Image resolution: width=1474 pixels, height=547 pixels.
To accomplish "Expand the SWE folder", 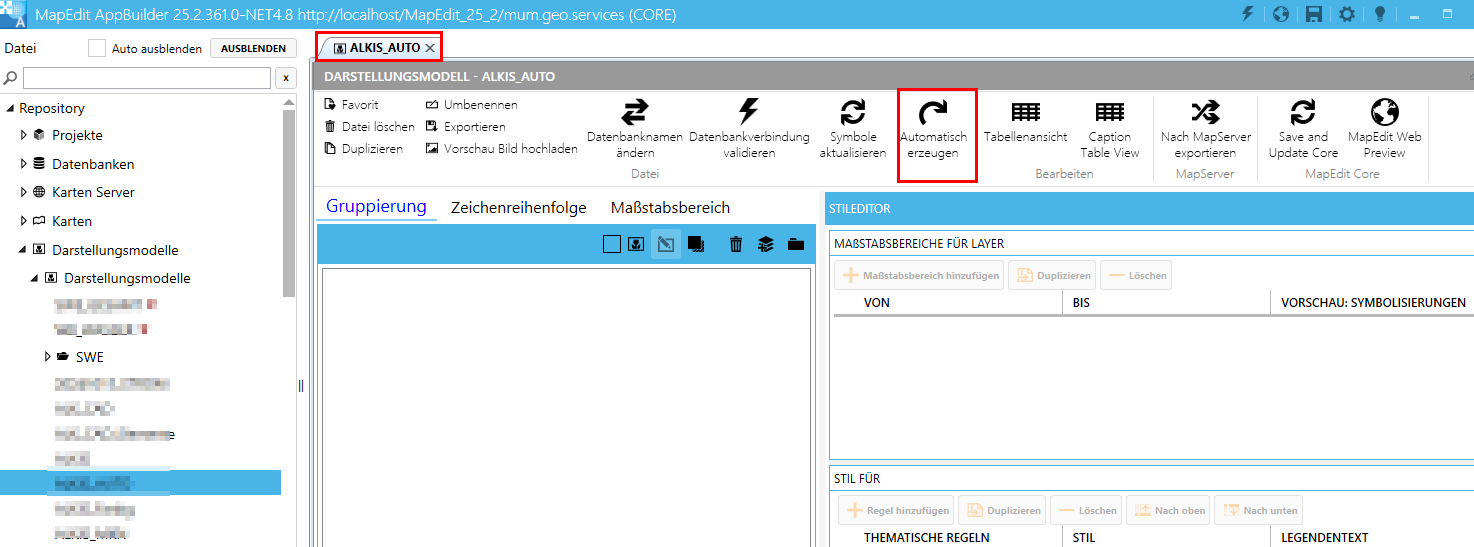I will click(x=48, y=357).
